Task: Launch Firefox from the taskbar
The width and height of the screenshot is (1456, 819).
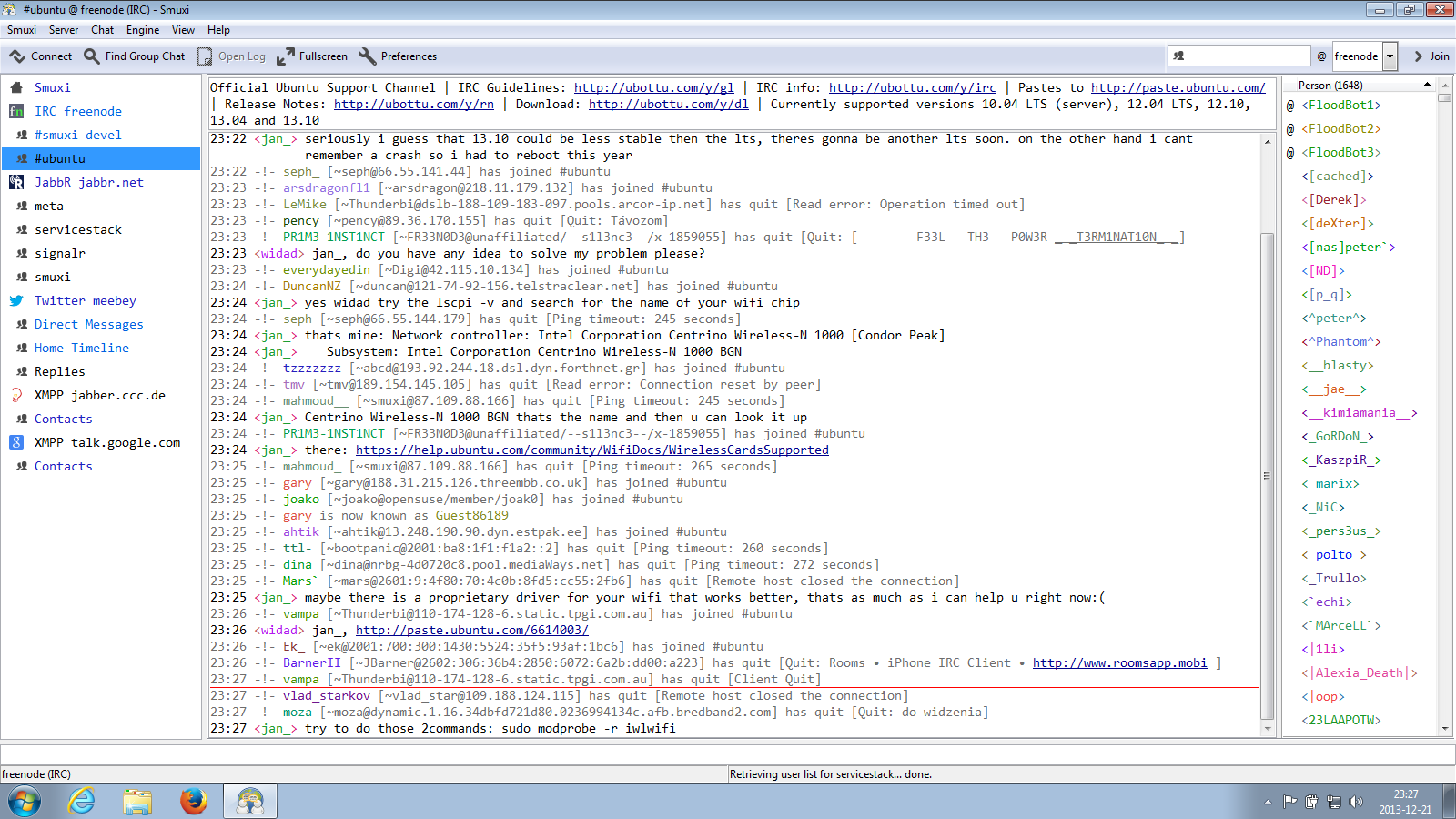Action: (x=193, y=801)
